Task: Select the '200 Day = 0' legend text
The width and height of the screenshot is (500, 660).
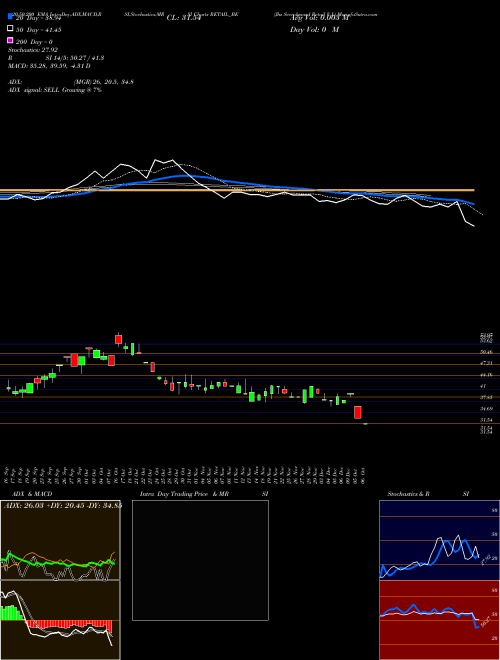Action: point(34,42)
